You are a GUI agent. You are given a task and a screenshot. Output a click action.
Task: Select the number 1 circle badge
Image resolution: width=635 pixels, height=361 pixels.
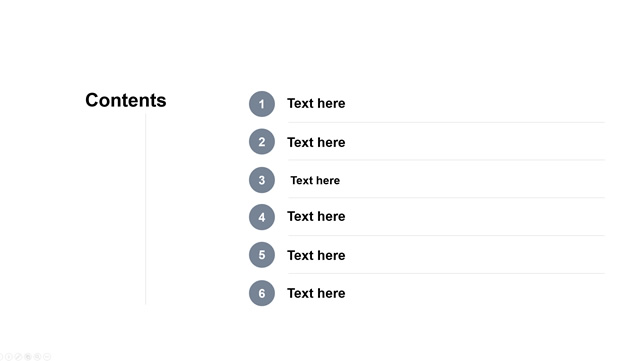coord(262,104)
